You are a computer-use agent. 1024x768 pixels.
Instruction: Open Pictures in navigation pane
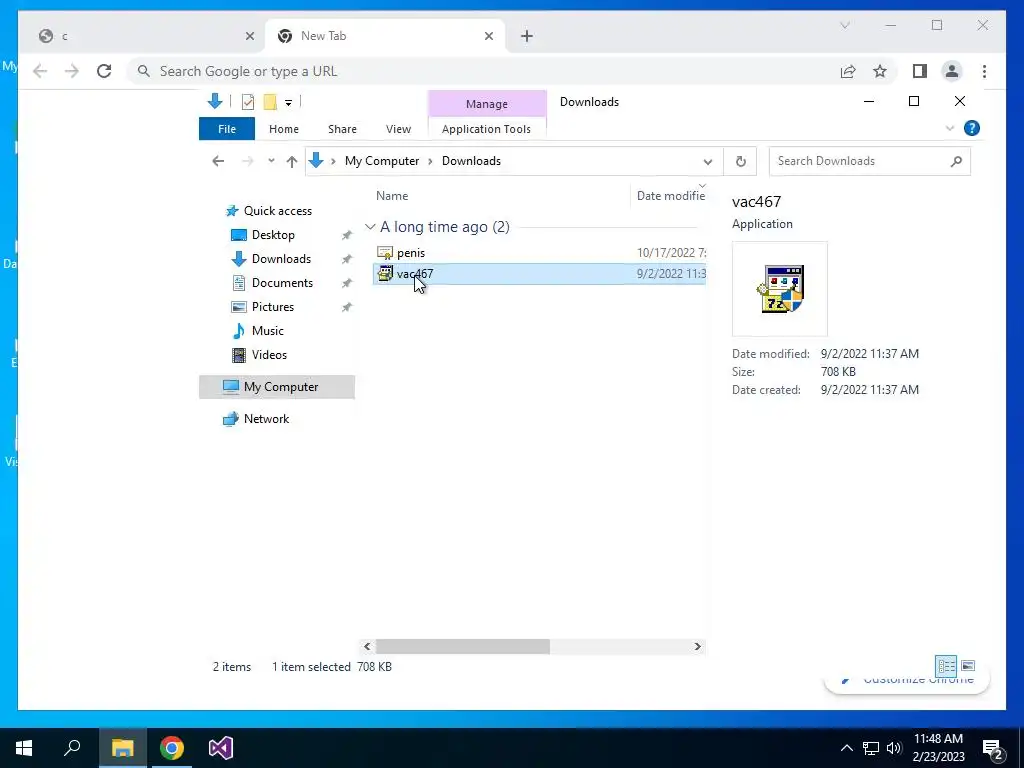(273, 307)
